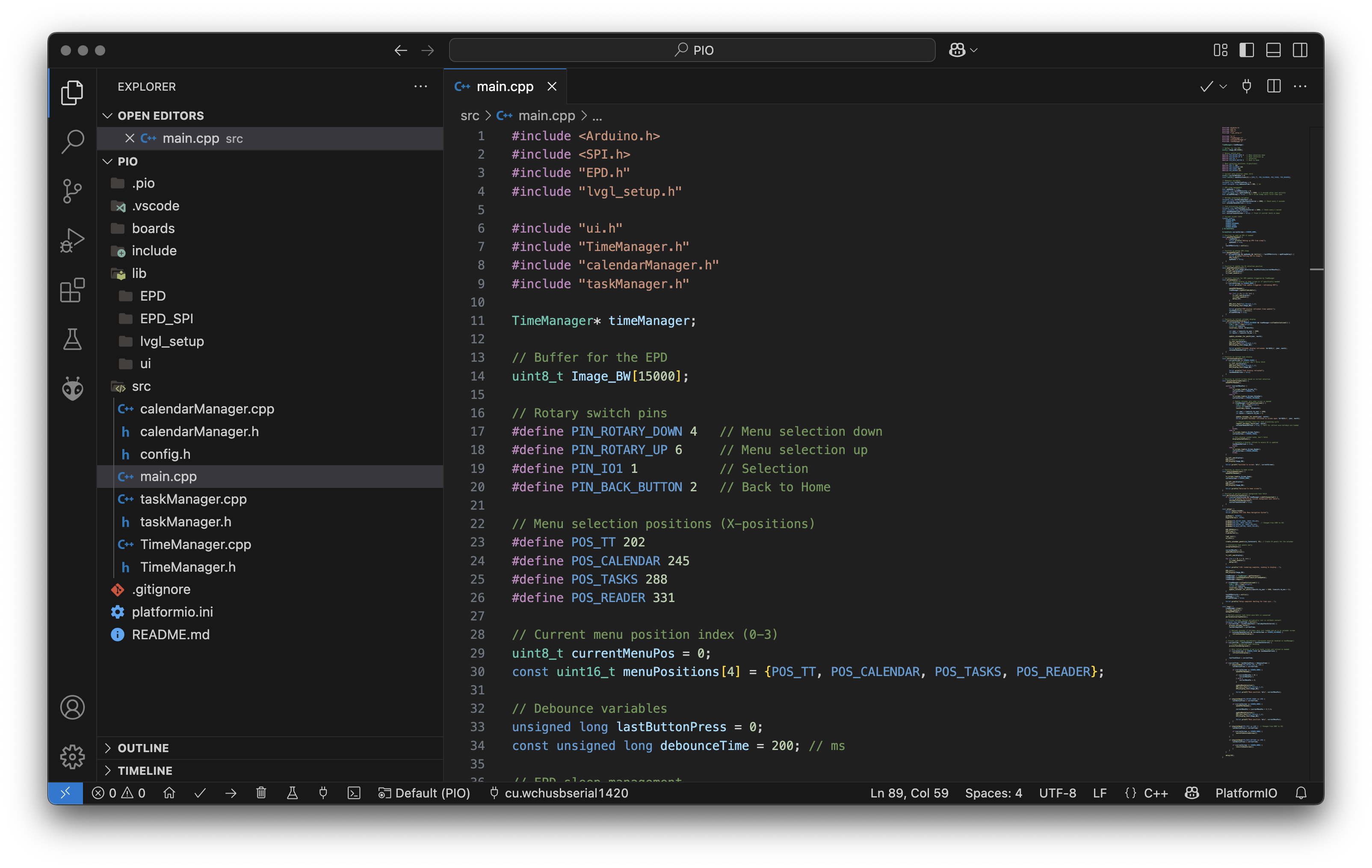This screenshot has width=1372, height=868.
Task: Click the PIO command center search field
Action: [692, 50]
